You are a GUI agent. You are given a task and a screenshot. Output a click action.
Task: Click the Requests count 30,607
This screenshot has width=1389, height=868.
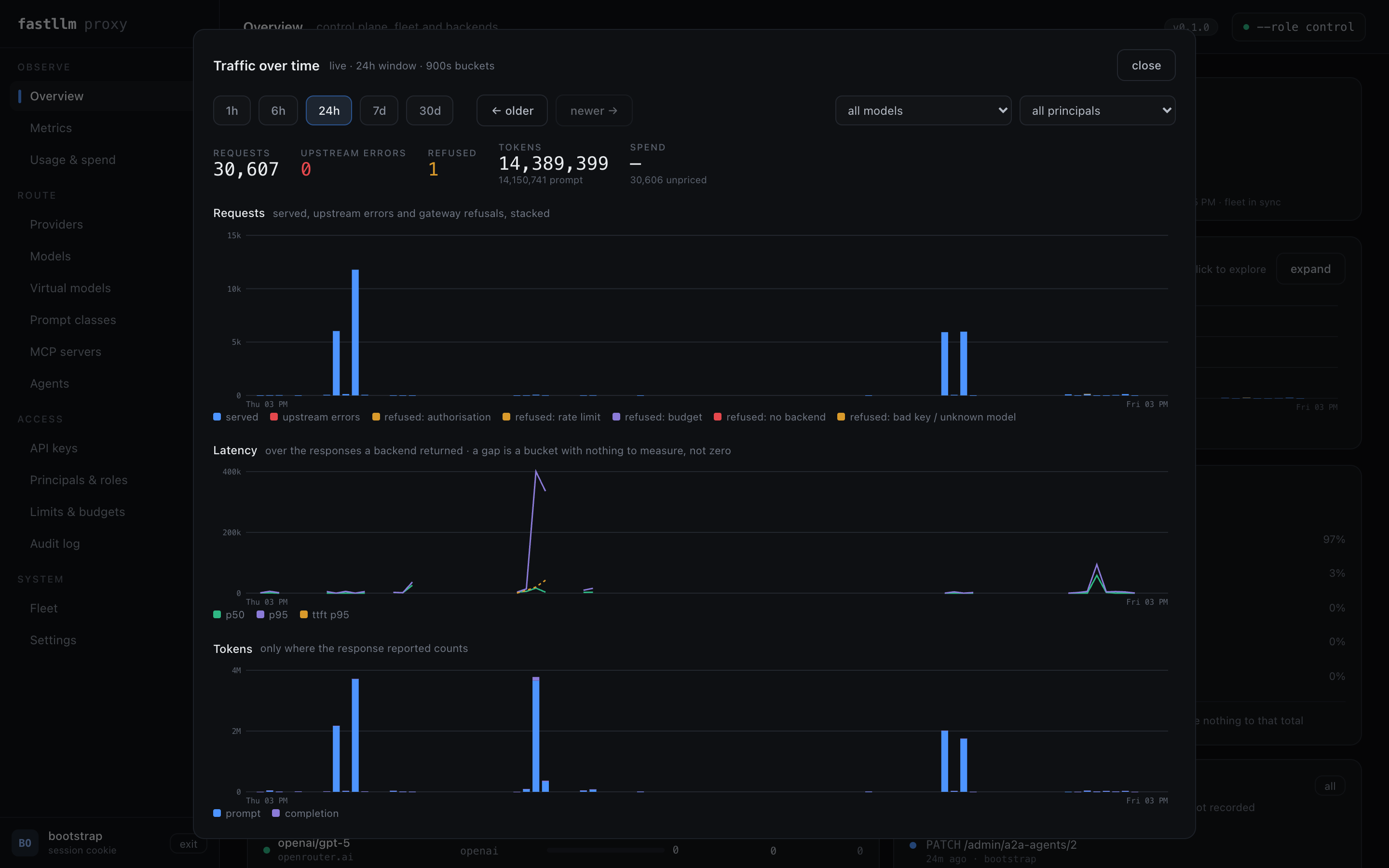pos(246,169)
